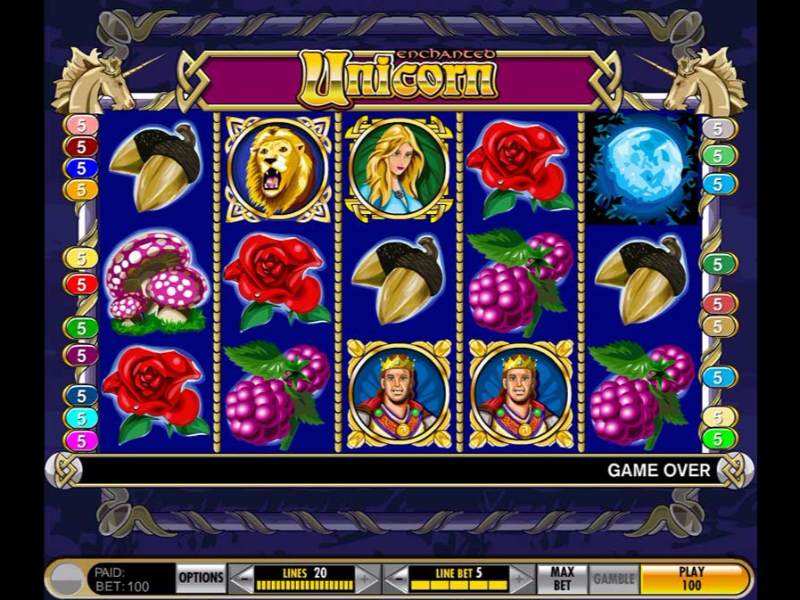Viewport: 800px width, 600px height.
Task: Click the Enchanted Unicorn title logo
Action: pos(398,78)
